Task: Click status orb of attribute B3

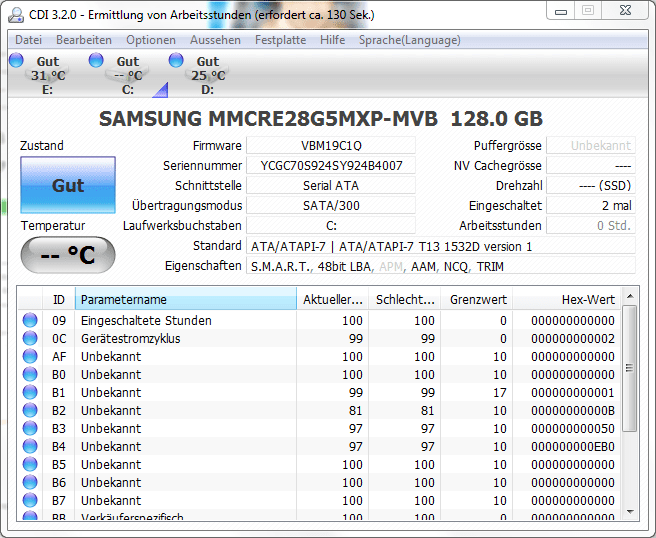Action: [30, 428]
